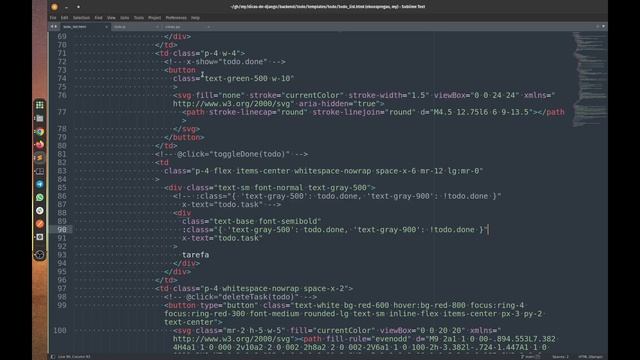640x360 pixels.
Task: Open the Preferences menu
Action: point(176,18)
